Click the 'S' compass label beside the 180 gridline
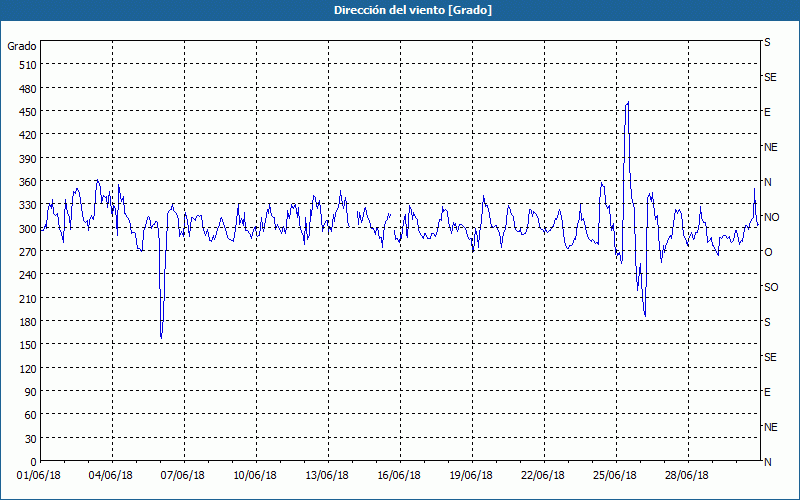 click(767, 322)
